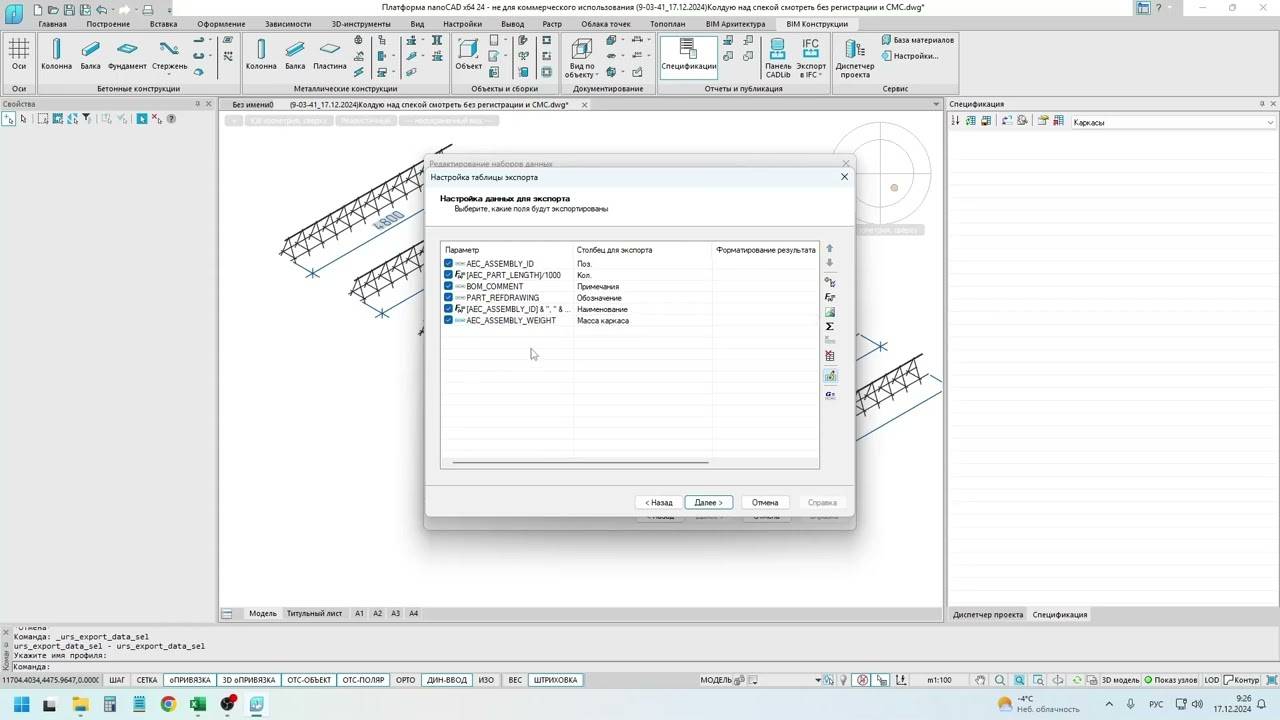Open Chrome from the taskbar
The width and height of the screenshot is (1280, 720).
167,704
